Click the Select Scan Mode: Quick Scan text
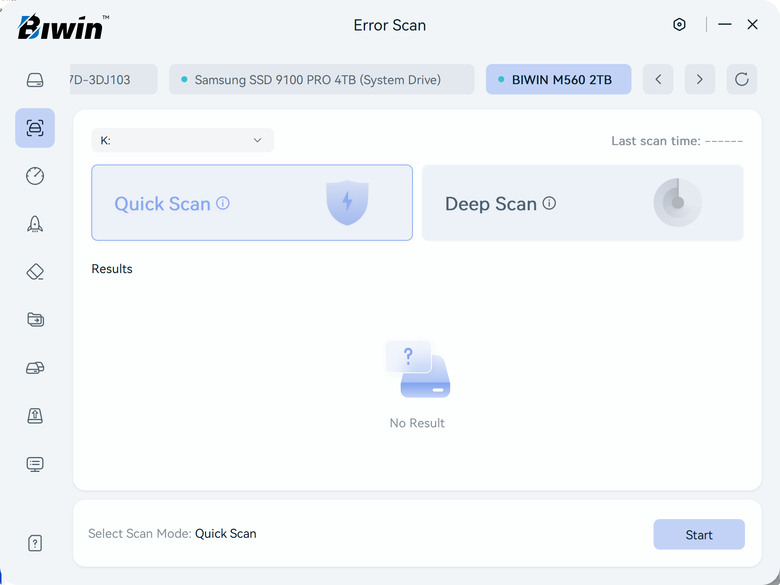 pos(172,534)
